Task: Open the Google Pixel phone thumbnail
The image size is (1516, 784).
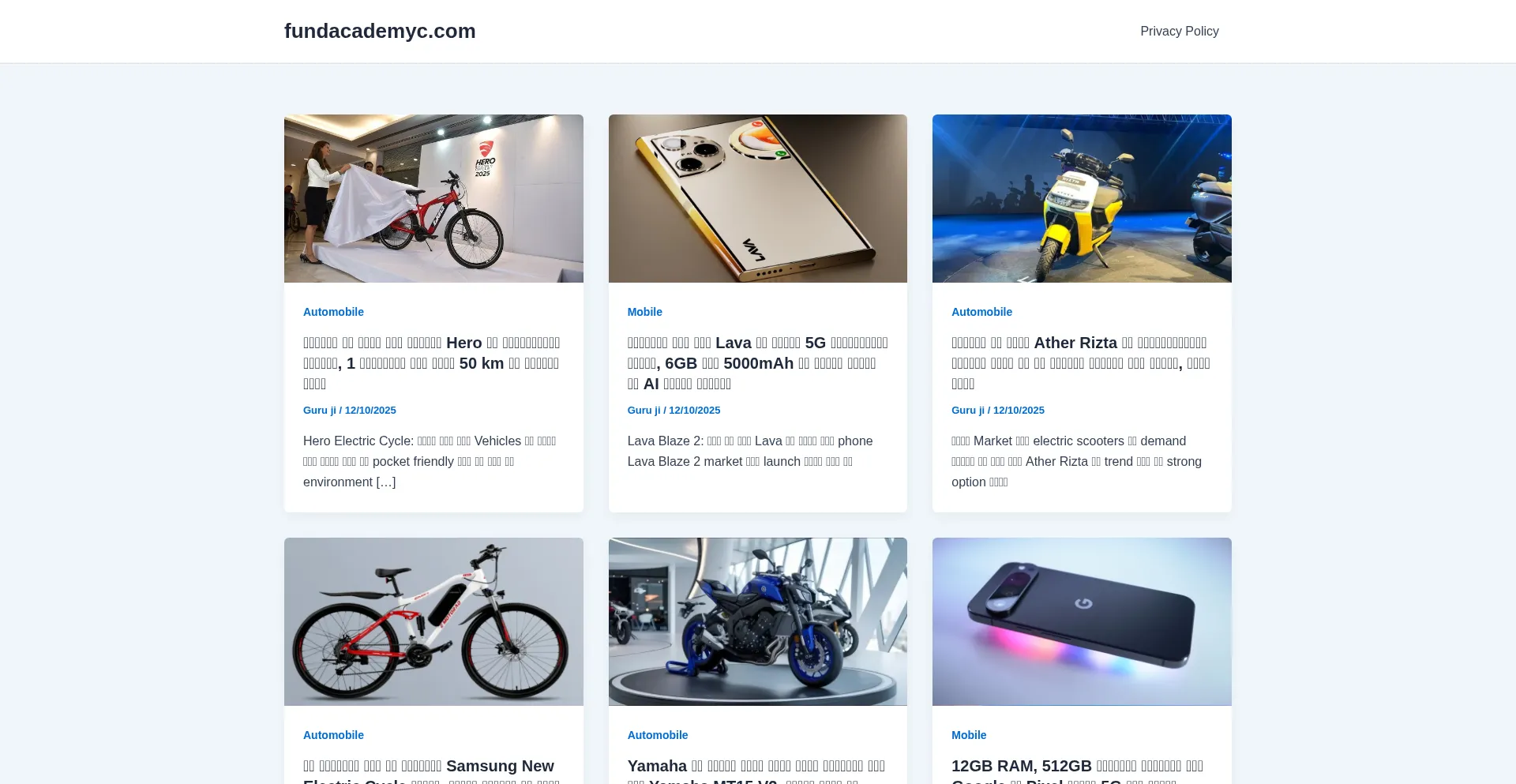Action: [1082, 621]
